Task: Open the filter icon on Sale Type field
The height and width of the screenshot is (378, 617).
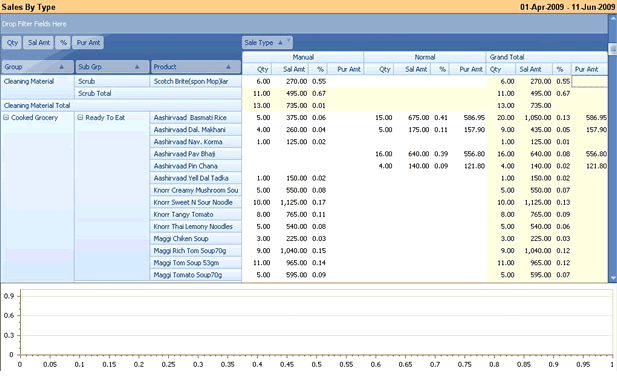Action: (x=288, y=40)
